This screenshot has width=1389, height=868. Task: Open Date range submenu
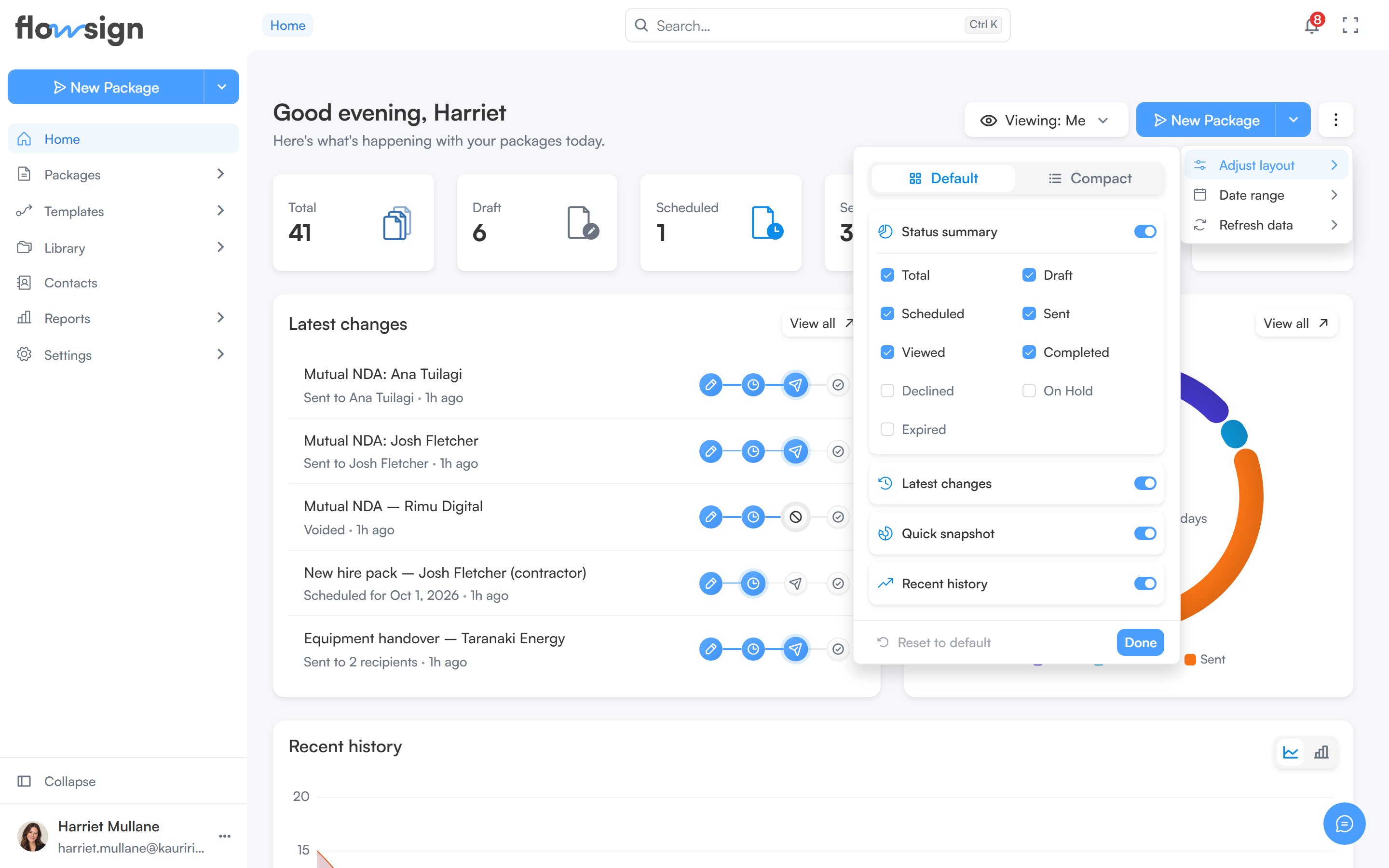coord(1266,195)
